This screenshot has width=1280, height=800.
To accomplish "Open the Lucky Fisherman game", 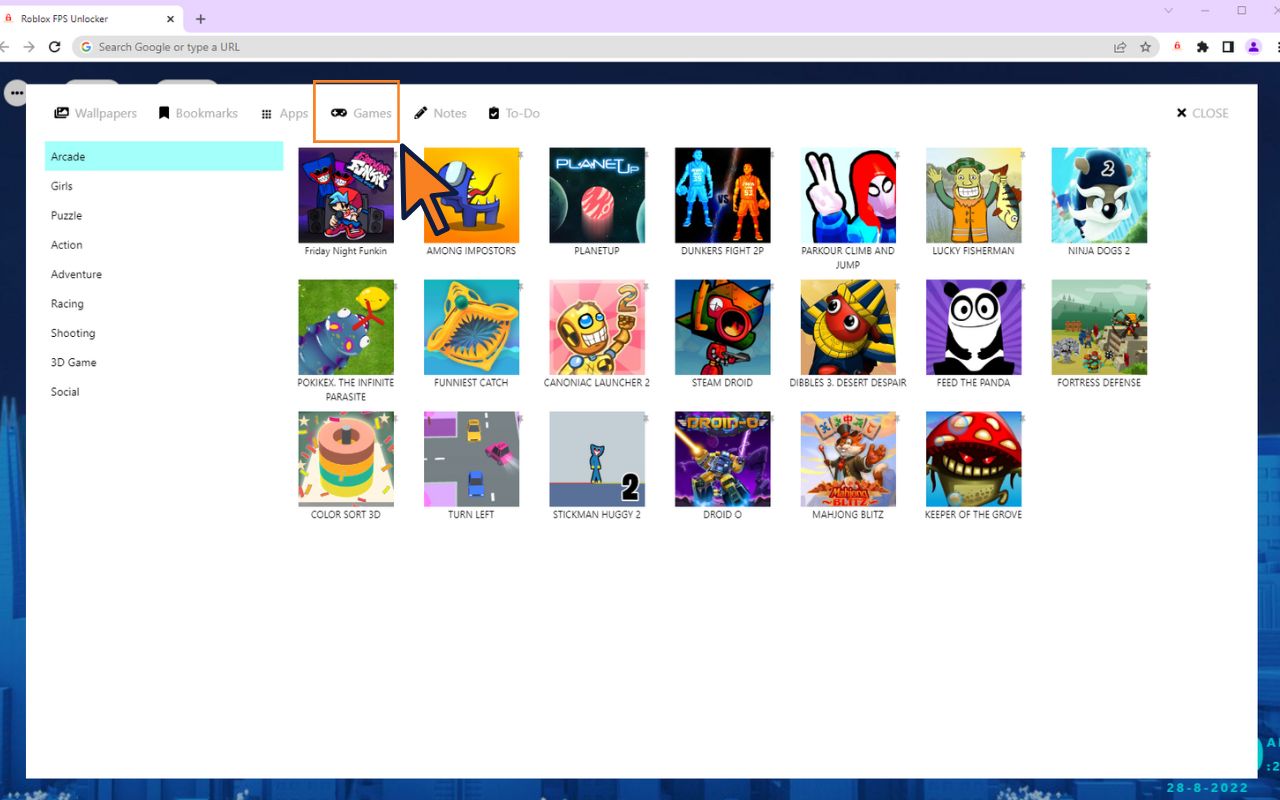I will tap(973, 196).
